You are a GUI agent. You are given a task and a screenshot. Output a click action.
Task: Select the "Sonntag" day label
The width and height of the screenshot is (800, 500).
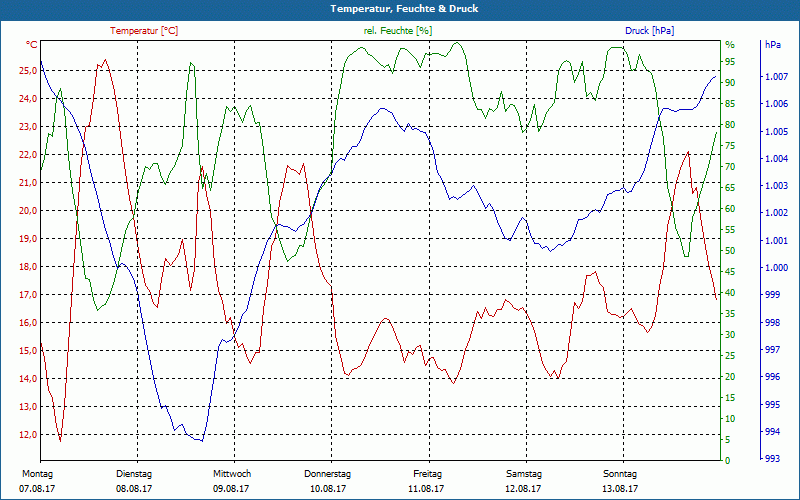coord(620,474)
